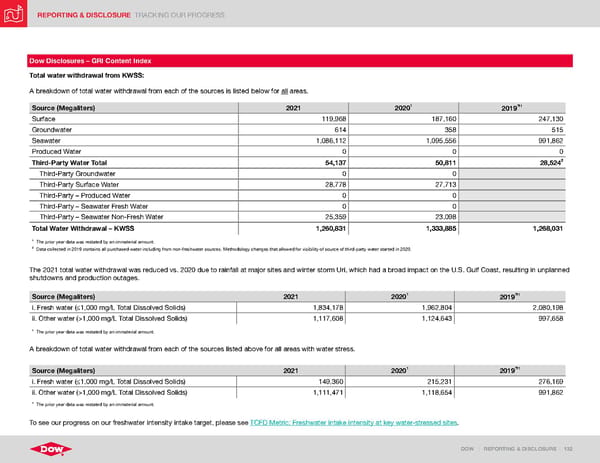The height and width of the screenshot is (463, 600).
Task: Select the 2020 Surface value 187,160
Action: [x=444, y=119]
